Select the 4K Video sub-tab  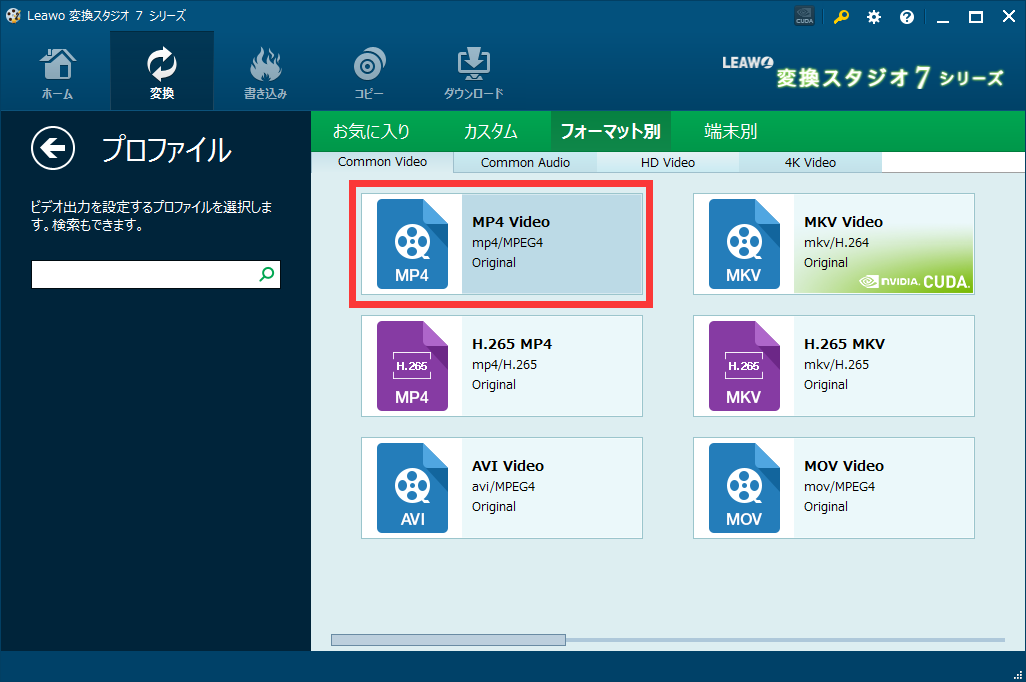pos(810,162)
